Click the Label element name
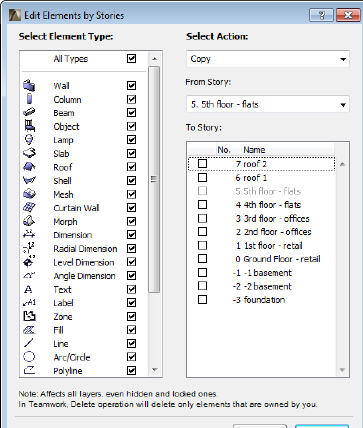Screen dimensions: 363x428 [x=63, y=303]
